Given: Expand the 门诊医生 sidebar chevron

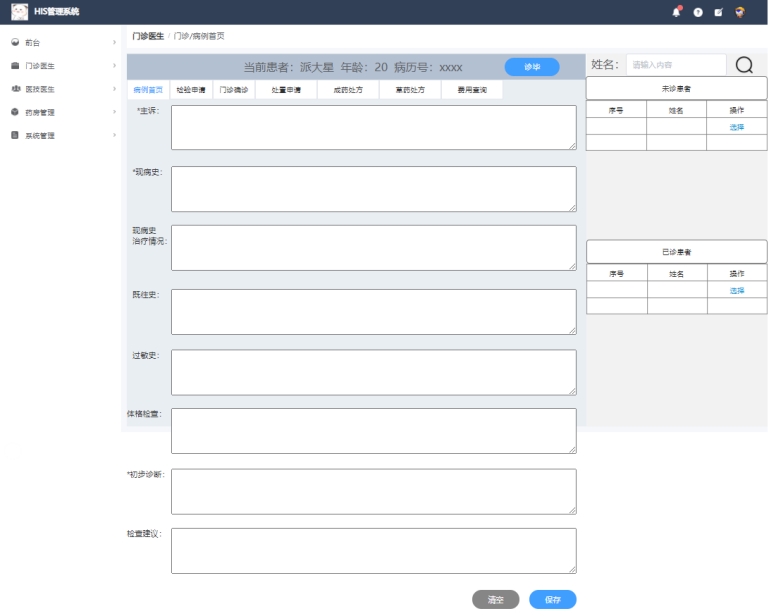Looking at the screenshot, I should (x=114, y=66).
